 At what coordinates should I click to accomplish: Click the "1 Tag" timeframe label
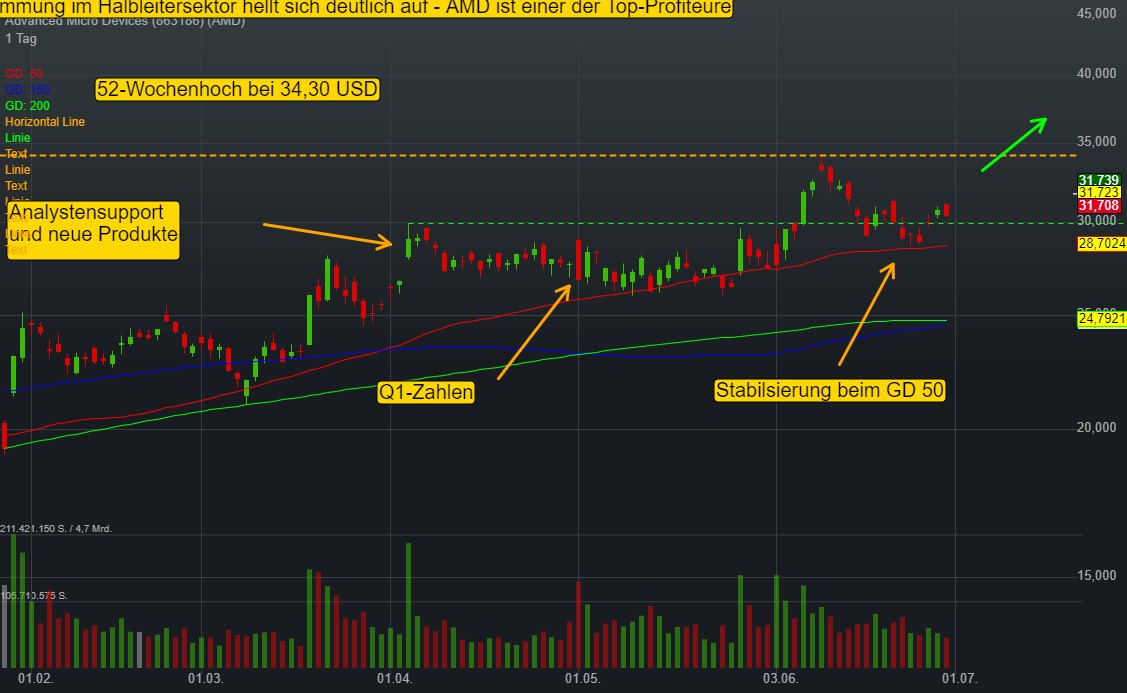tap(21, 39)
